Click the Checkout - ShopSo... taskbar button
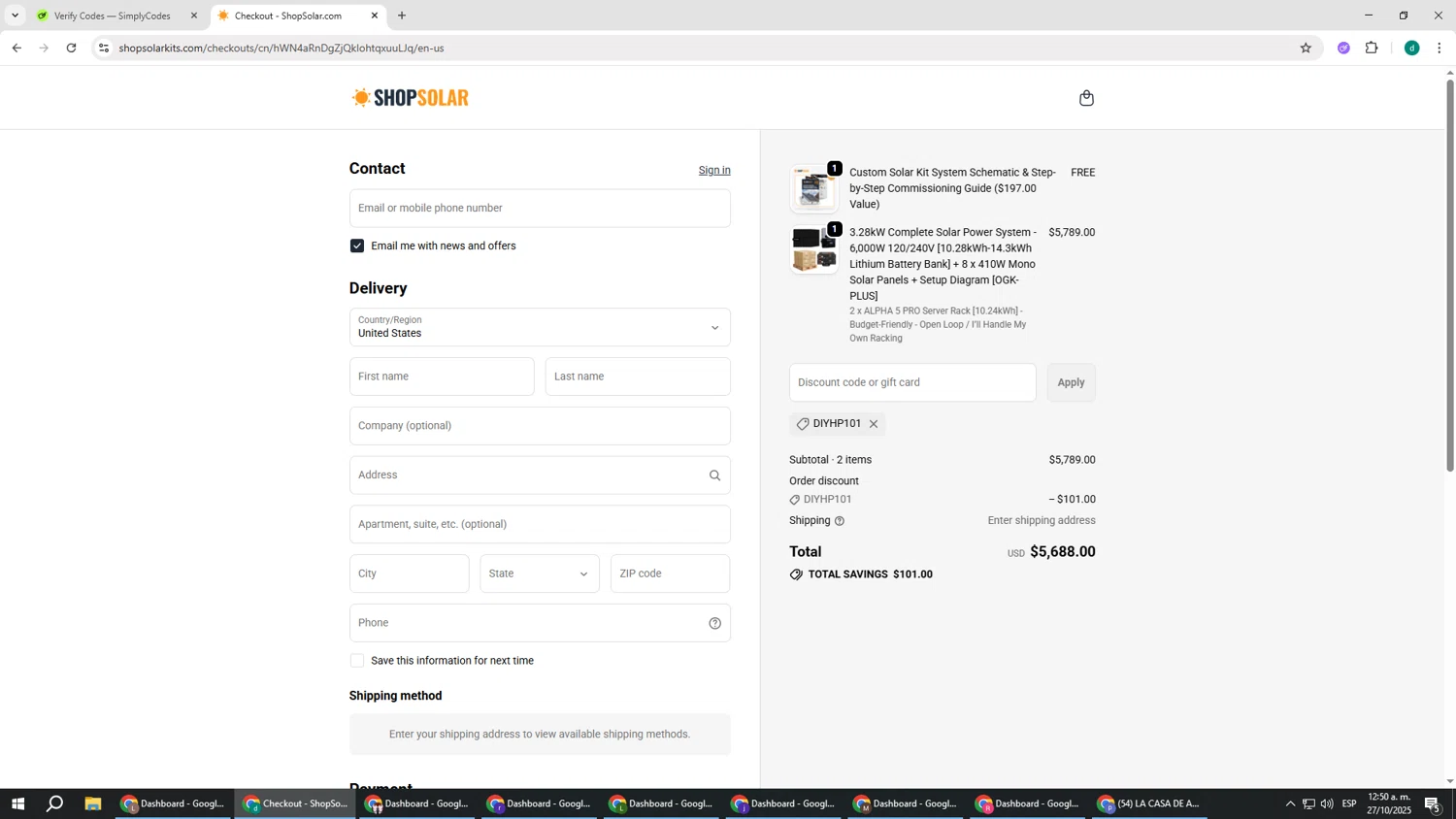This screenshot has height=819, width=1456. pyautogui.click(x=295, y=803)
